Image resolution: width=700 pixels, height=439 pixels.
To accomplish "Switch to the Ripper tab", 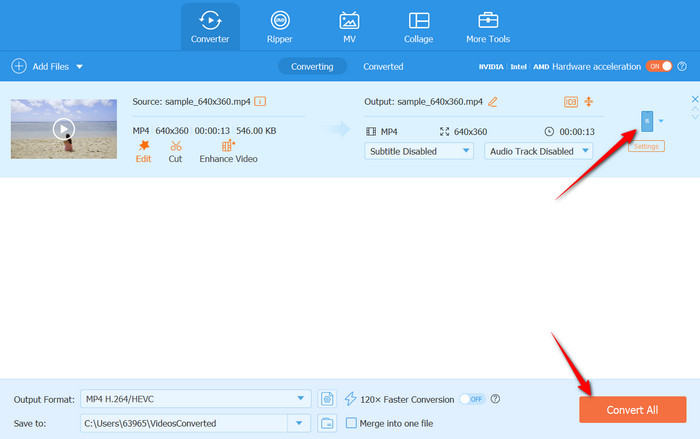I will point(279,27).
